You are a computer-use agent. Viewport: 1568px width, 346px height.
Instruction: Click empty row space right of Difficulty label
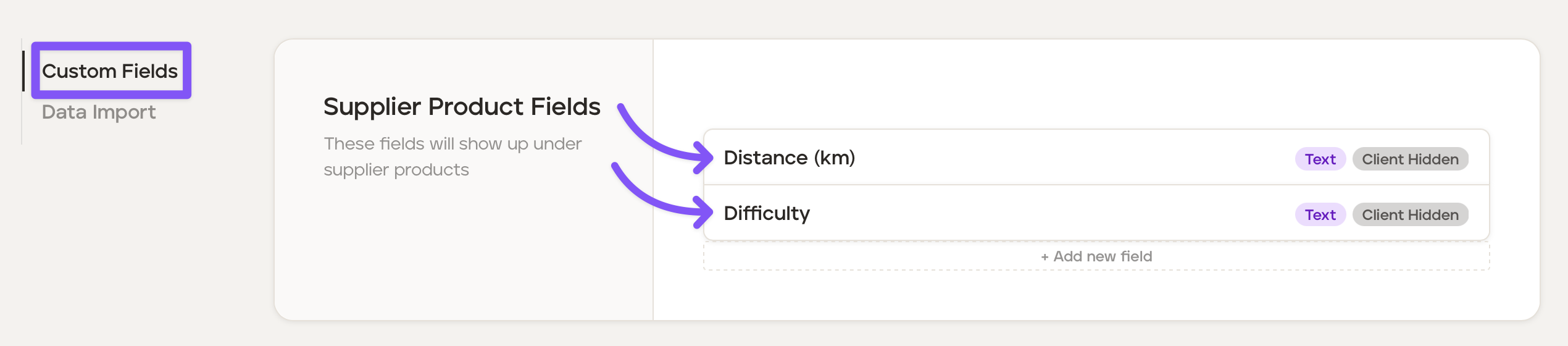coord(1049,213)
